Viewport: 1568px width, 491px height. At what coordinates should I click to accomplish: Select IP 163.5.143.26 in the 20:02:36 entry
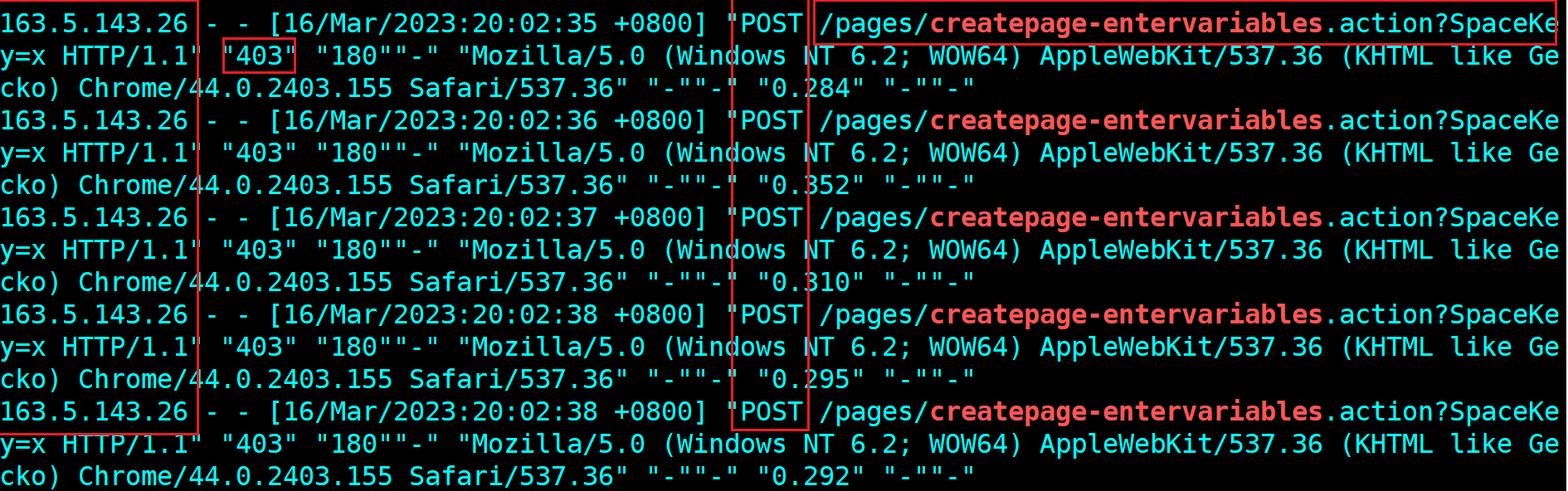(x=95, y=121)
